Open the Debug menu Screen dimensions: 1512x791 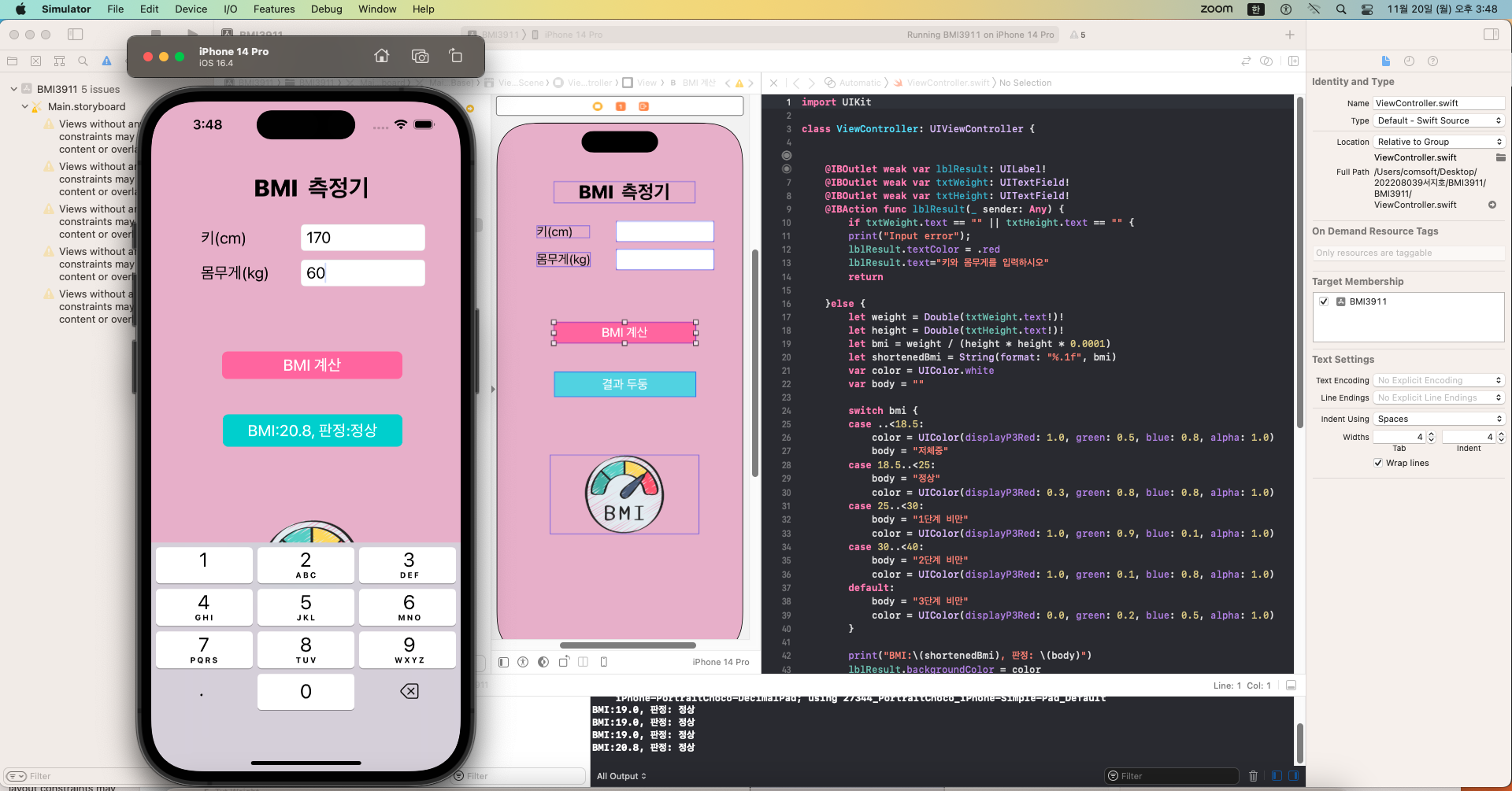click(326, 9)
